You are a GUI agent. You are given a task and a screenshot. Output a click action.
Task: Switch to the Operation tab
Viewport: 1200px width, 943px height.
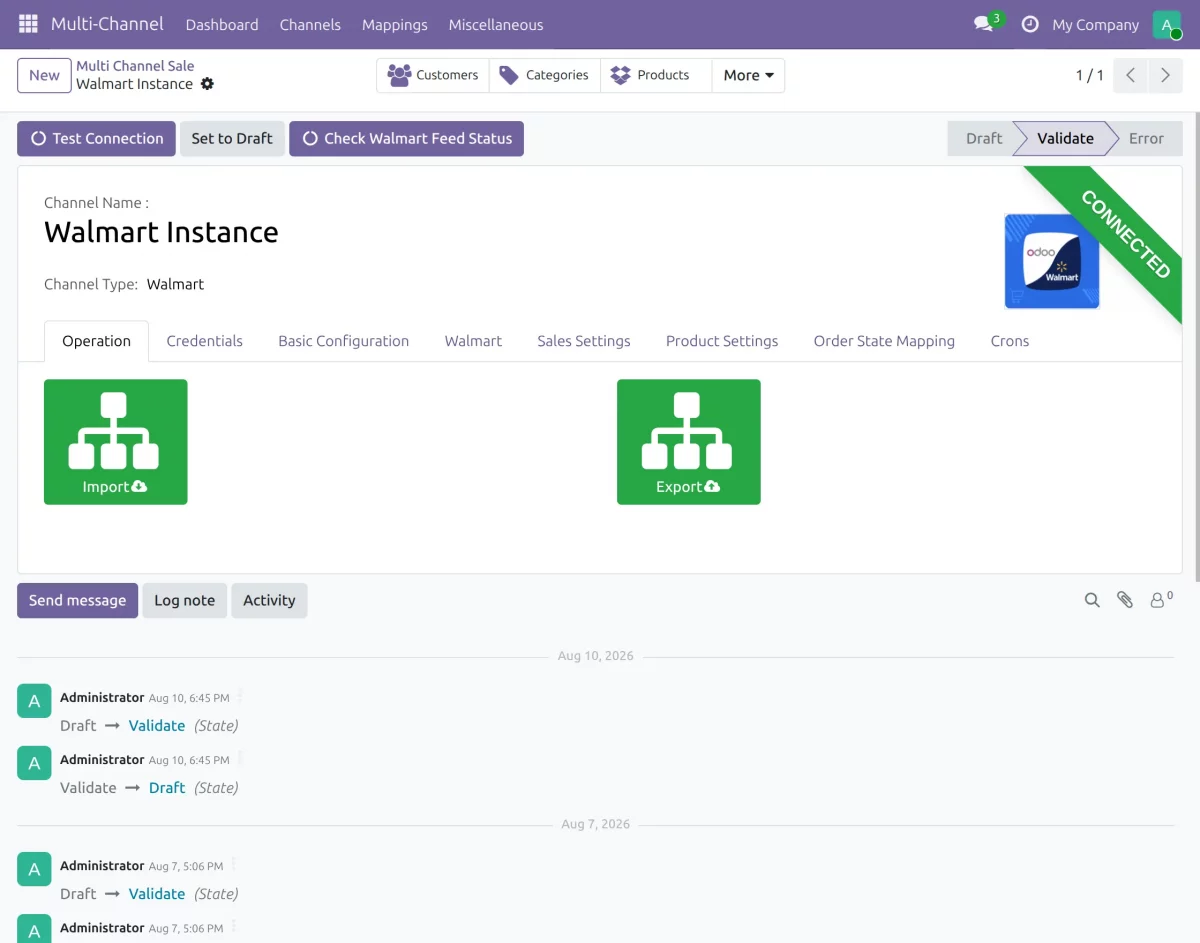pos(96,341)
